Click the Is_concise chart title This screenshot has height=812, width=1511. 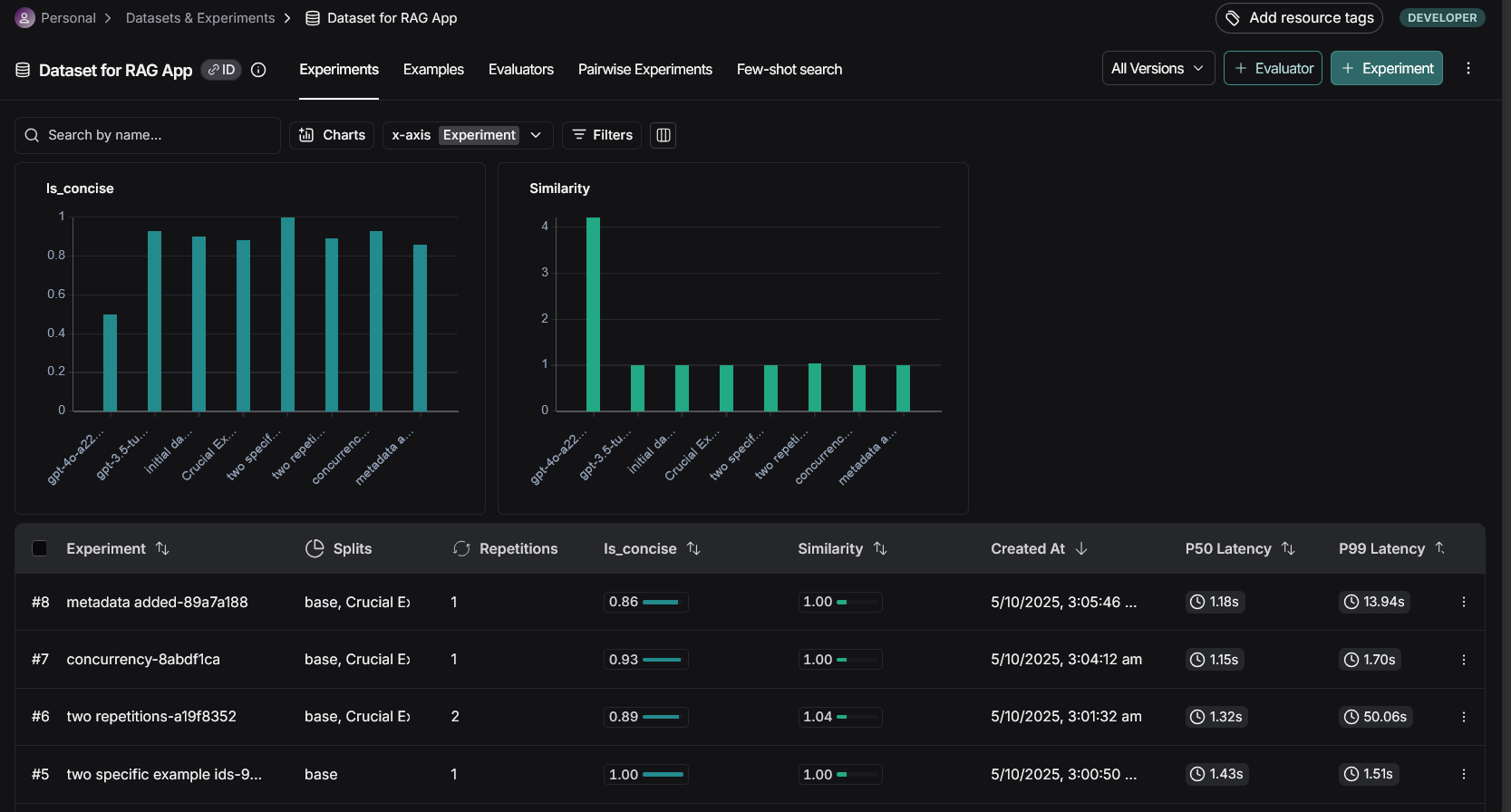(x=80, y=188)
